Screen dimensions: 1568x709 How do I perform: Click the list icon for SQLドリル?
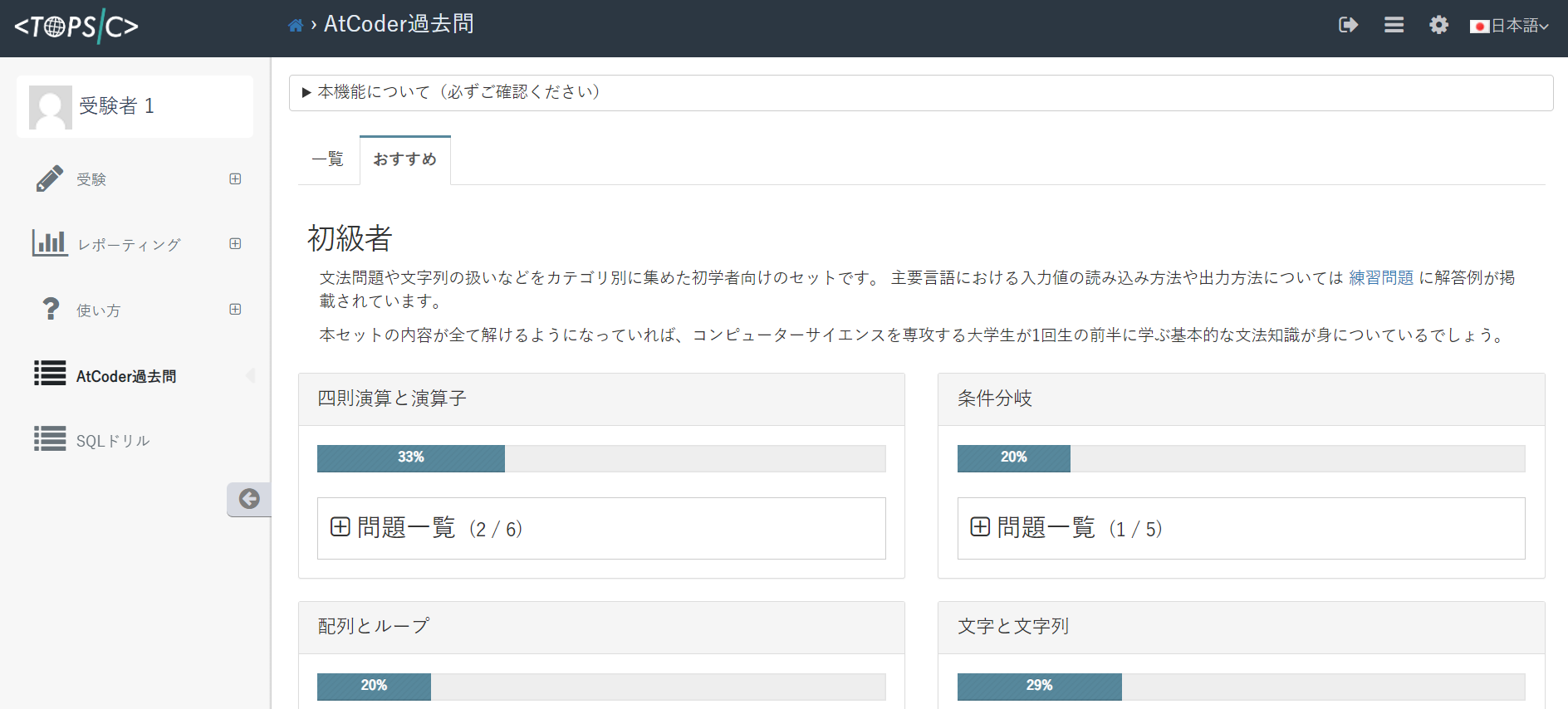tap(50, 438)
